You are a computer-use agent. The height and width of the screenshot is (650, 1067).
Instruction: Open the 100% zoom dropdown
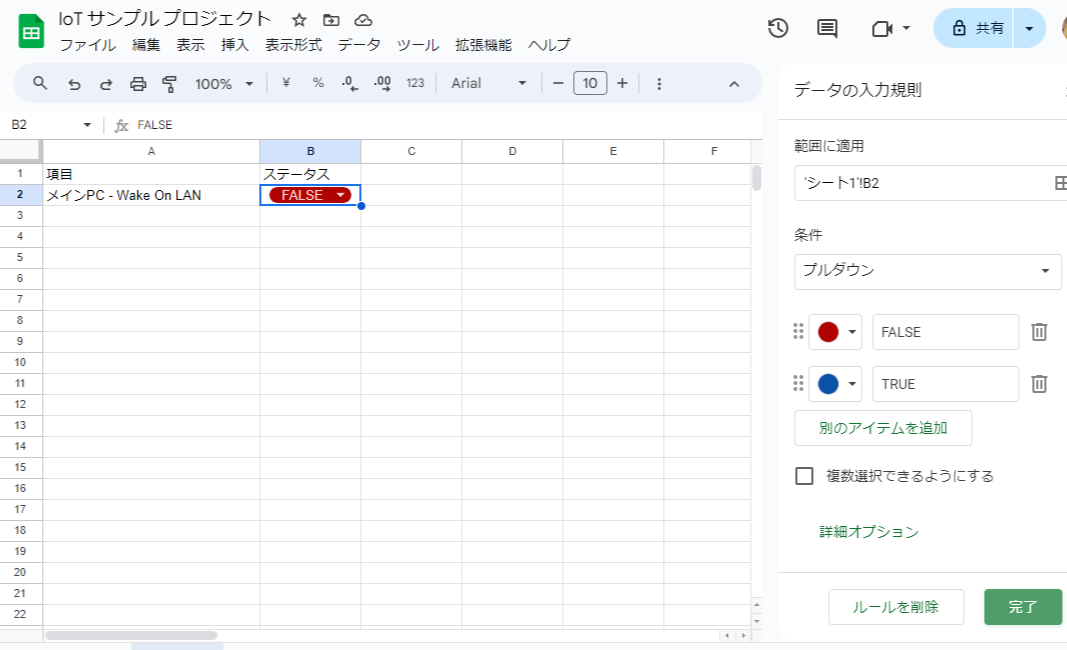click(224, 84)
